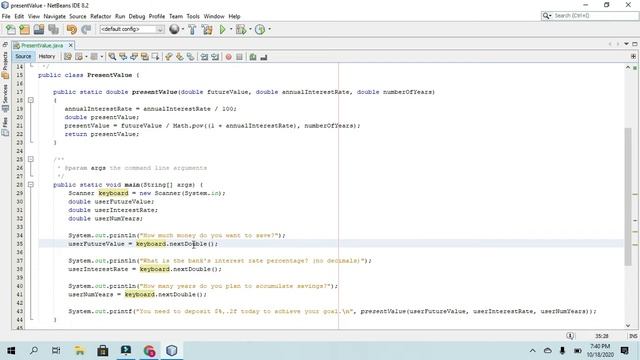640x360 pixels.
Task: Click the Comment icon in editor toolbar
Action: tap(253, 57)
